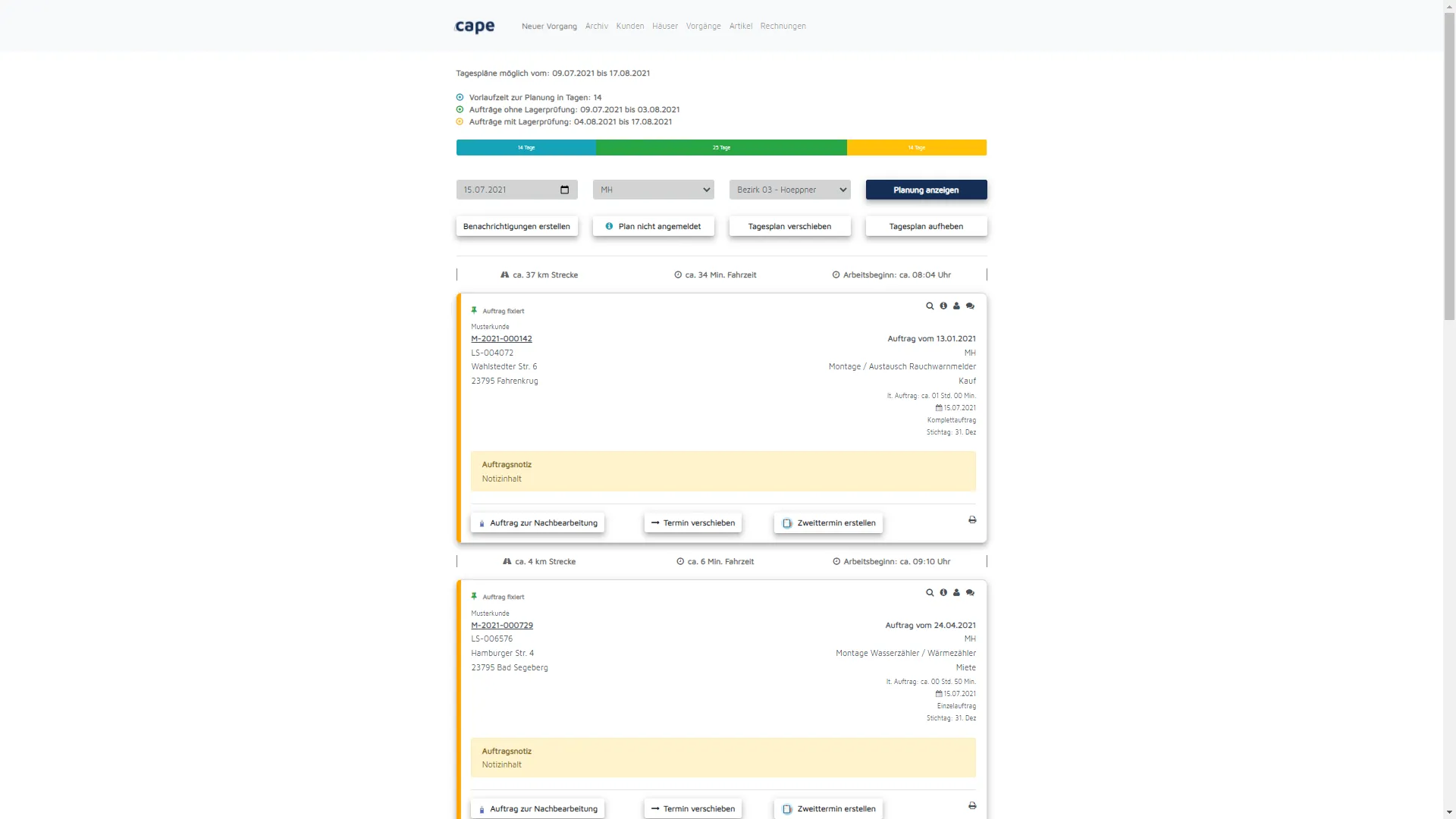Open comments icon on order M-2021-000729
Image resolution: width=1456 pixels, height=819 pixels.
pos(970,593)
